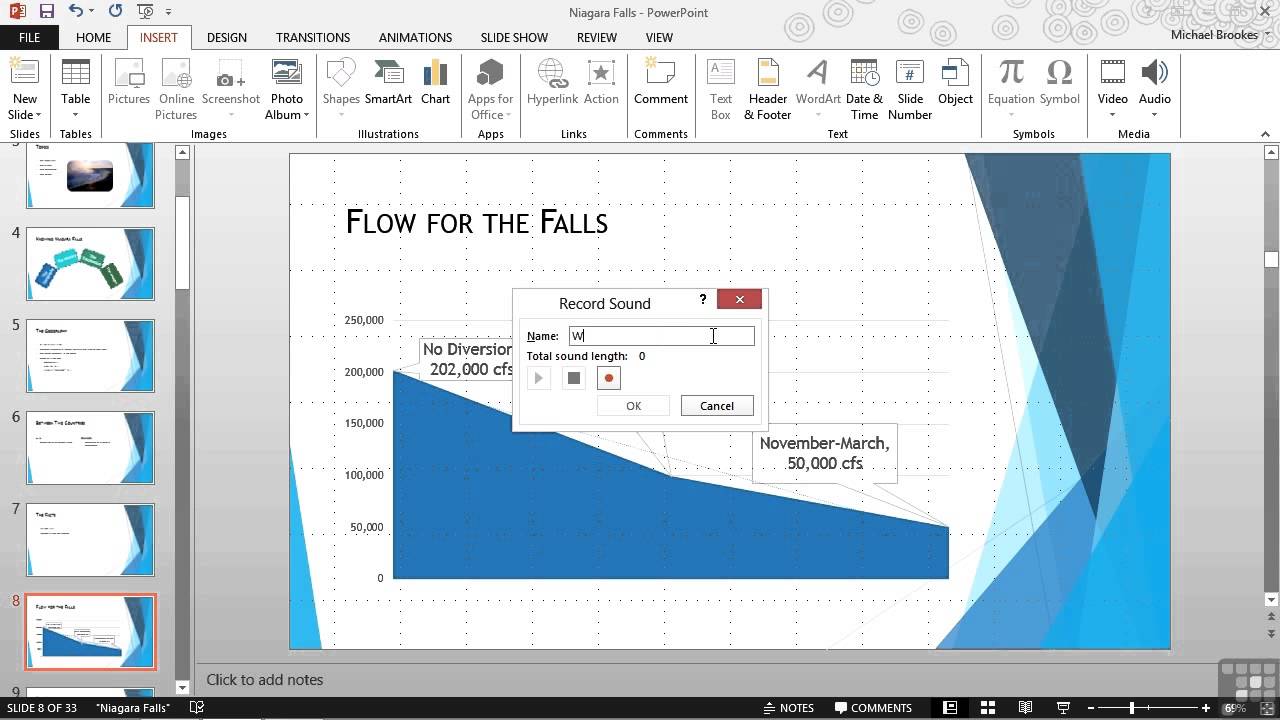Open the FILE tab
This screenshot has height=720, width=1280.
[29, 37]
